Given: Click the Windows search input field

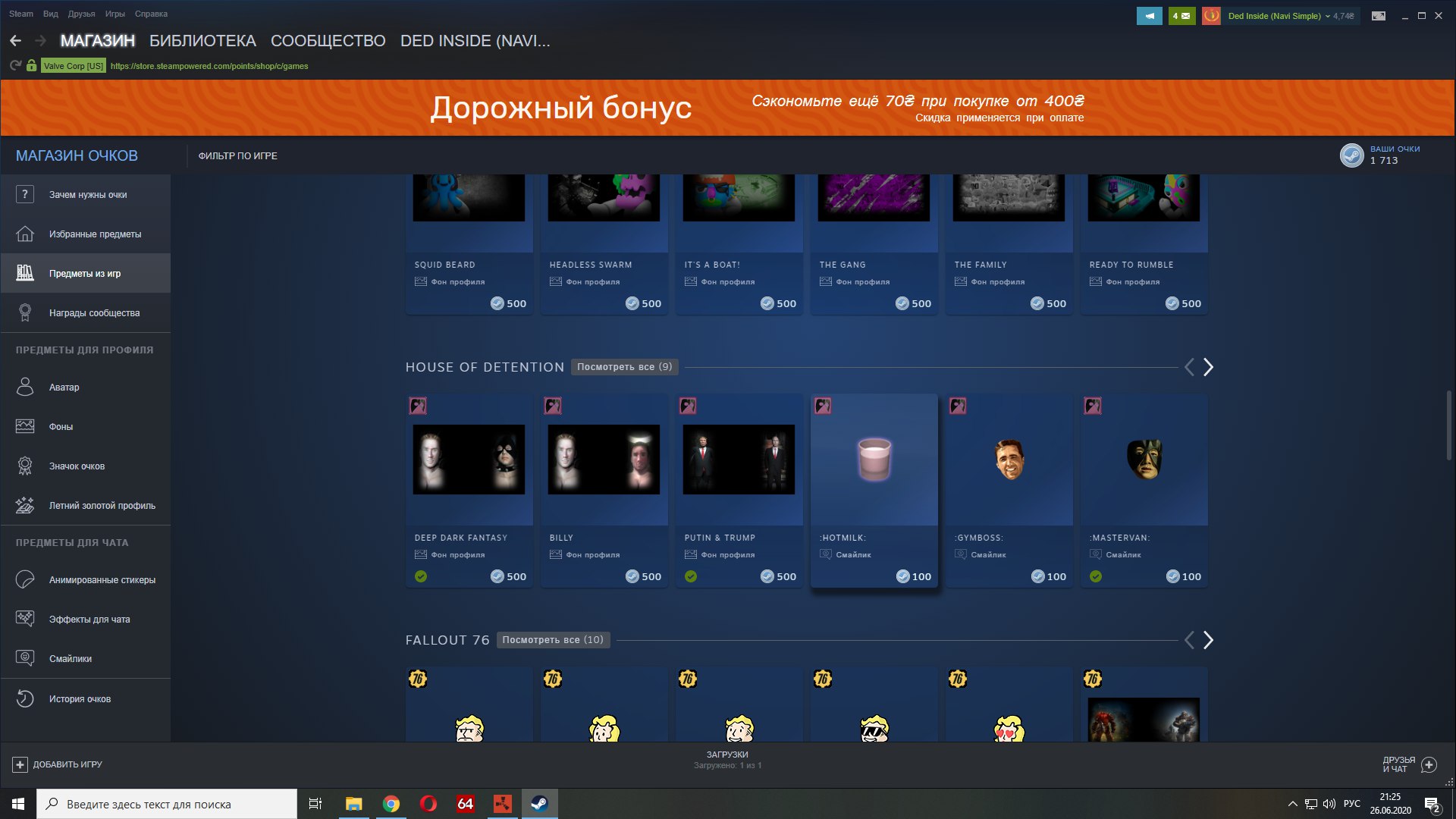Looking at the screenshot, I should (167, 804).
